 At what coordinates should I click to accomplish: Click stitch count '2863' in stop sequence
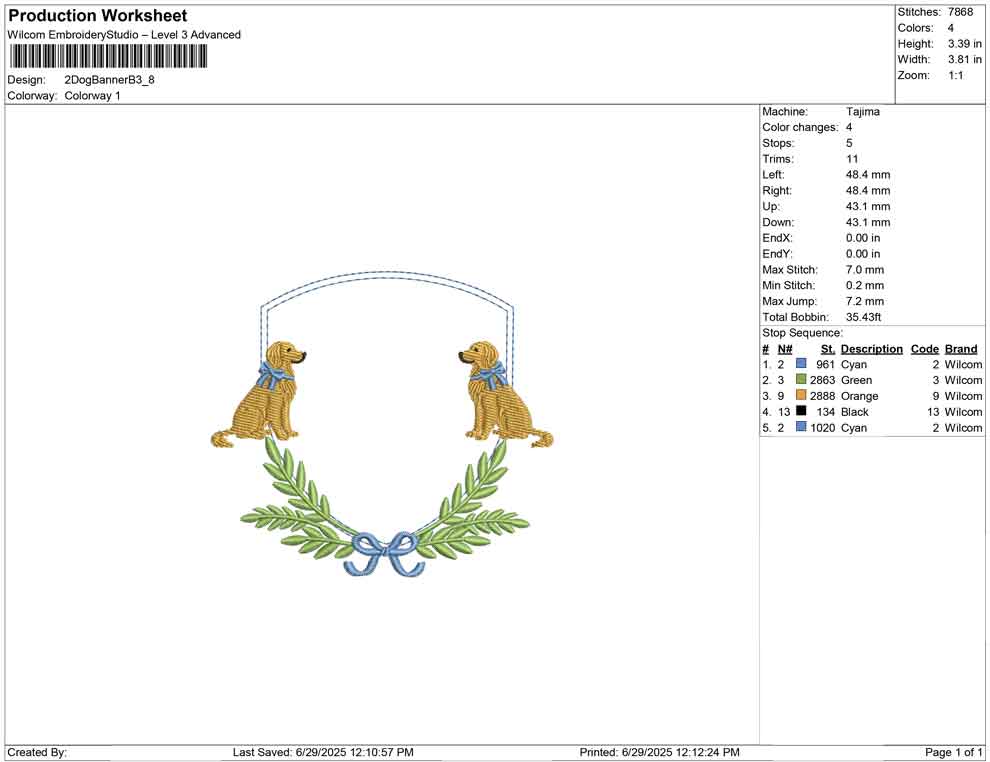(822, 380)
